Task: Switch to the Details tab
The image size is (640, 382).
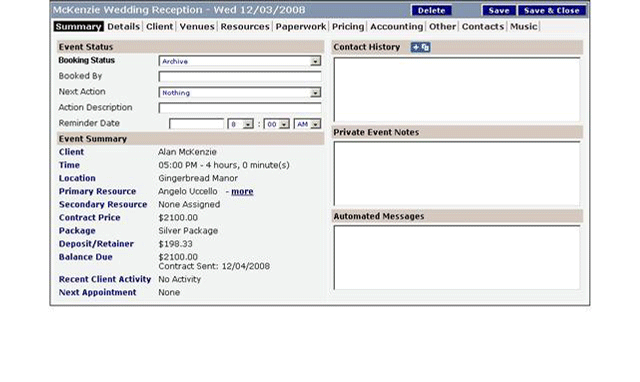Action: click(124, 27)
